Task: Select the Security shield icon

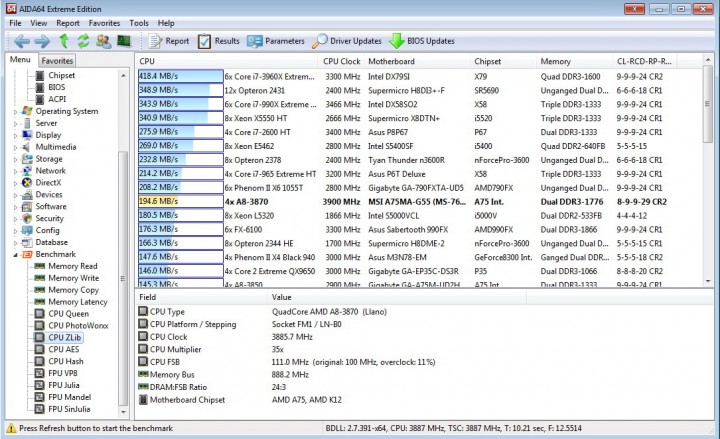Action: [x=27, y=219]
